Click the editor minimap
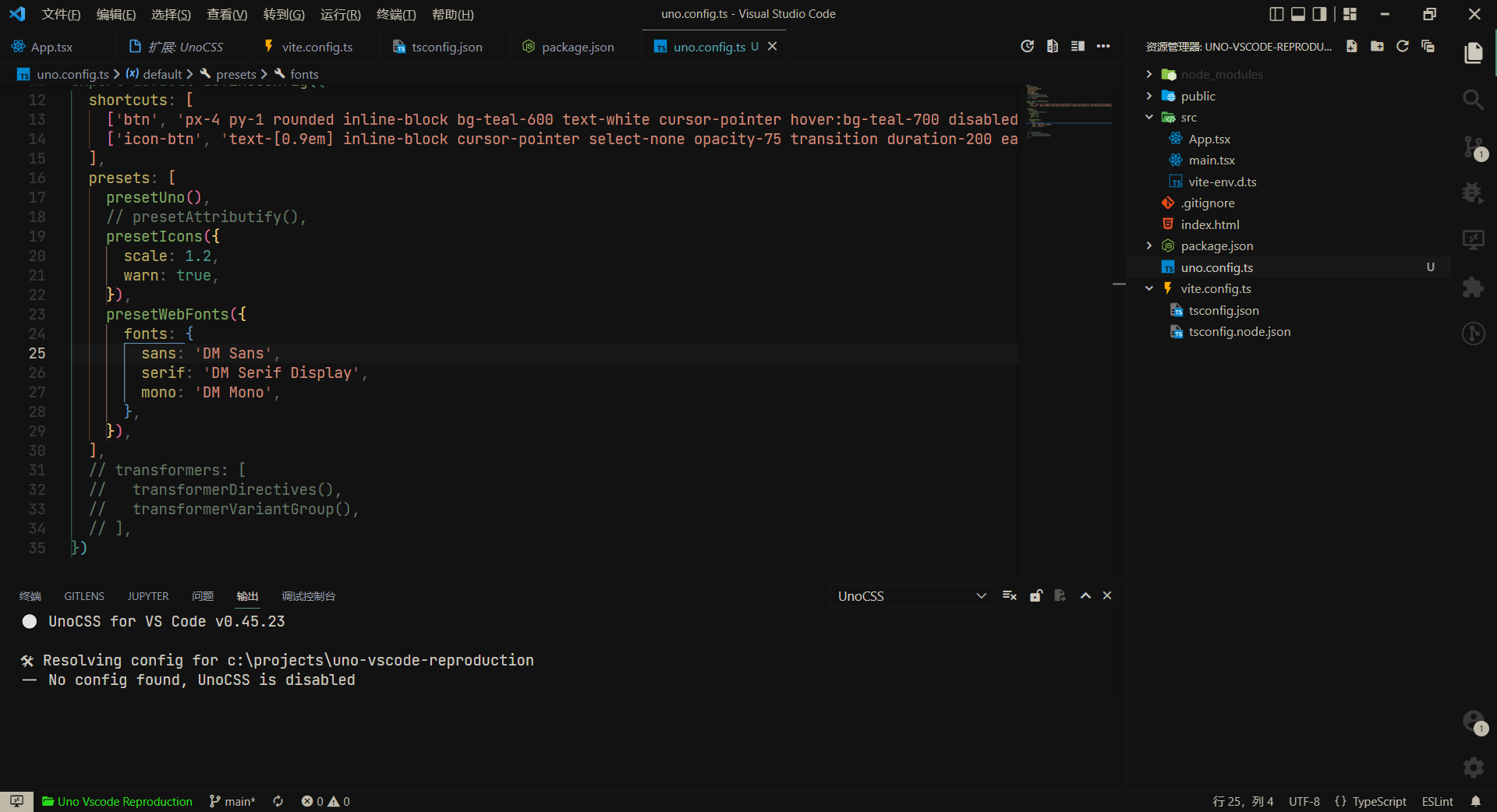1497x812 pixels. (x=1070, y=113)
